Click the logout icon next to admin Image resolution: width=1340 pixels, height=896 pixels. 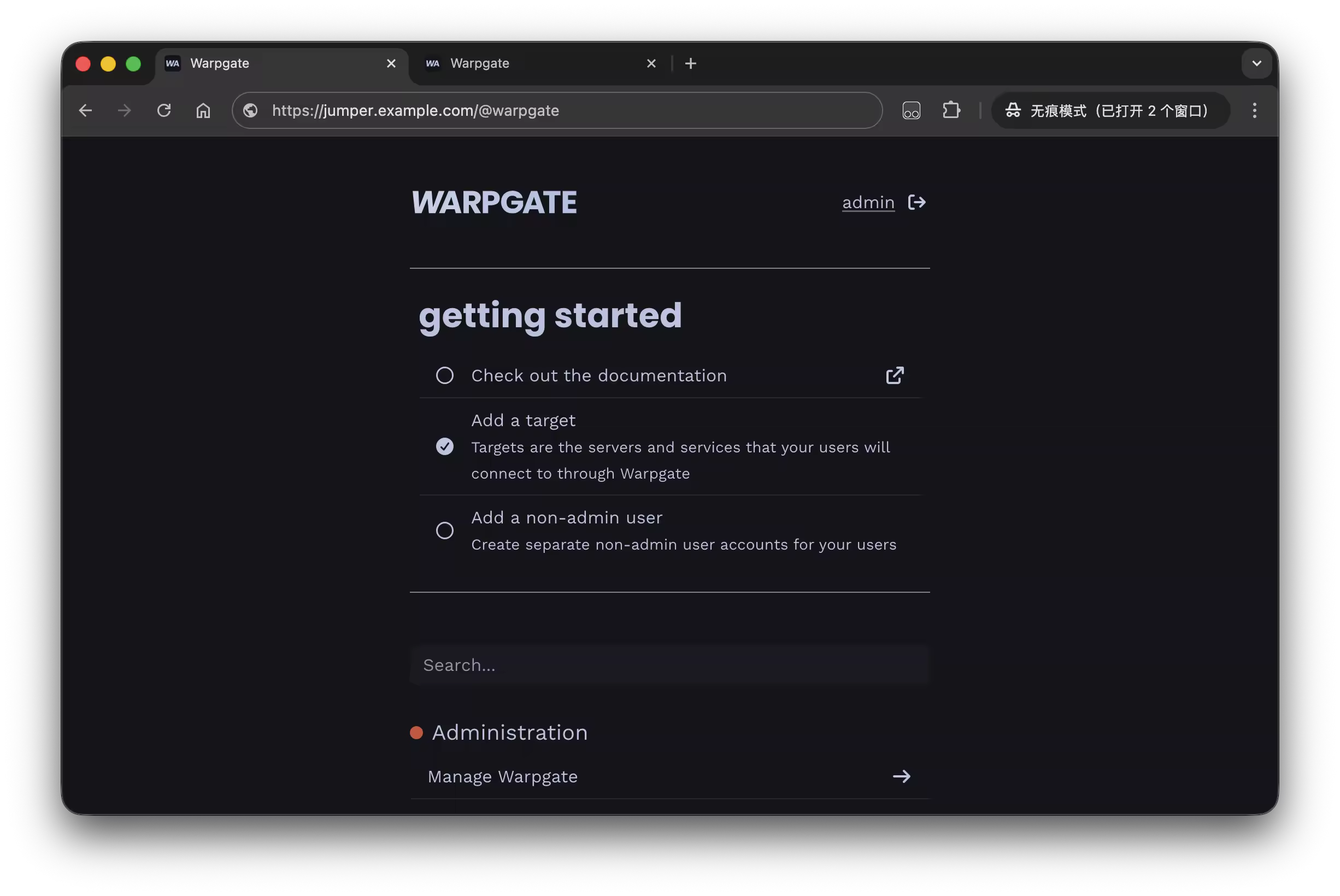click(x=916, y=202)
